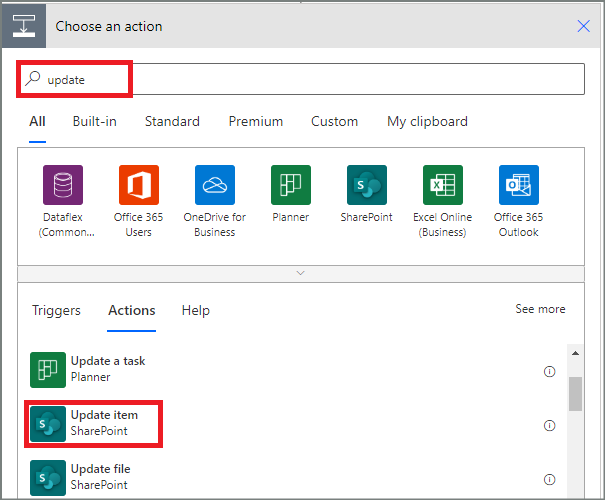Click the Excel Online (Business) label
Screen dimensions: 605x500
click(x=443, y=225)
